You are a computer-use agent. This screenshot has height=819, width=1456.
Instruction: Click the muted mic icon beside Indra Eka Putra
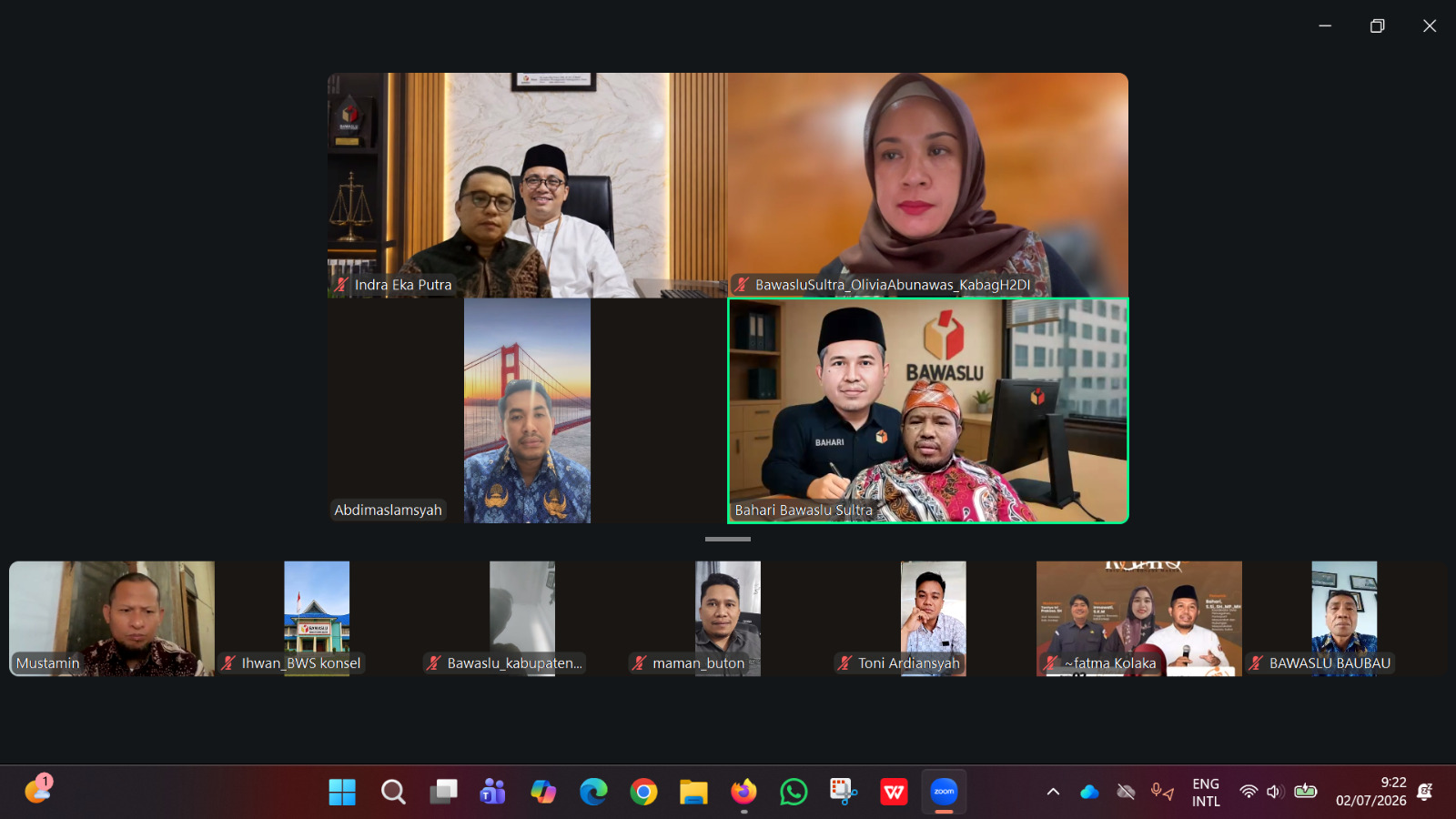click(342, 285)
